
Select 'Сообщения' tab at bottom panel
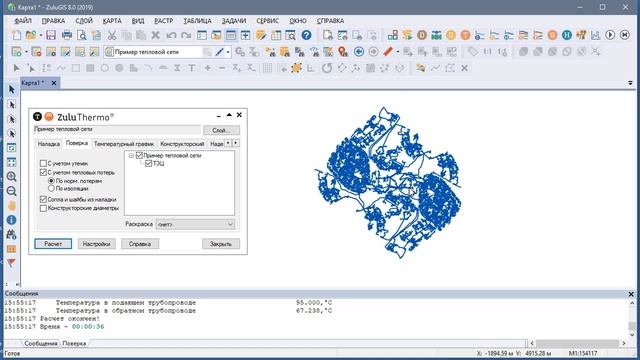pos(41,344)
